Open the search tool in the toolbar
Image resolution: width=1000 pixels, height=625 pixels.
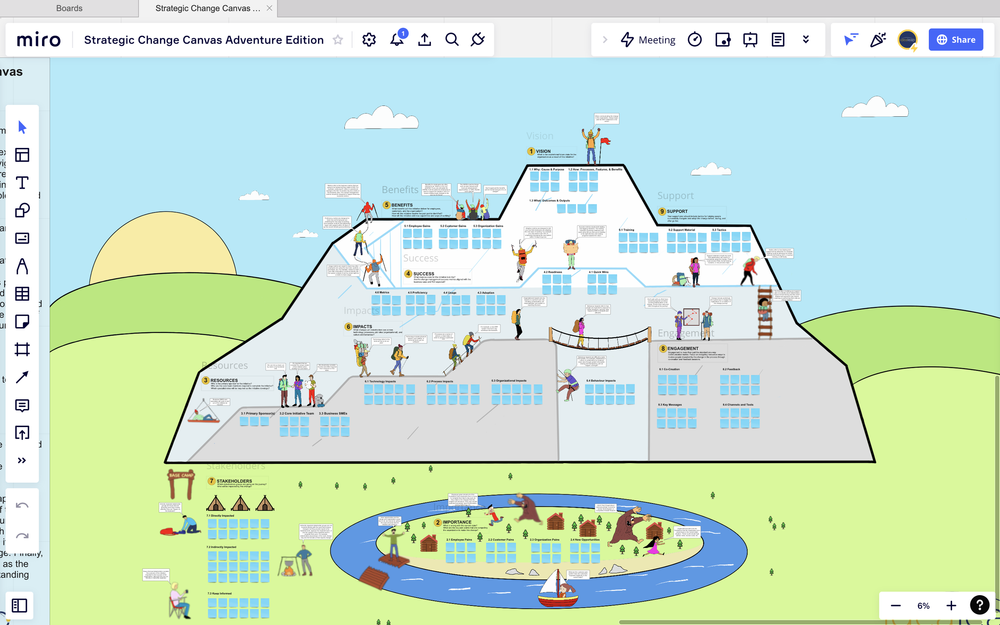451,39
